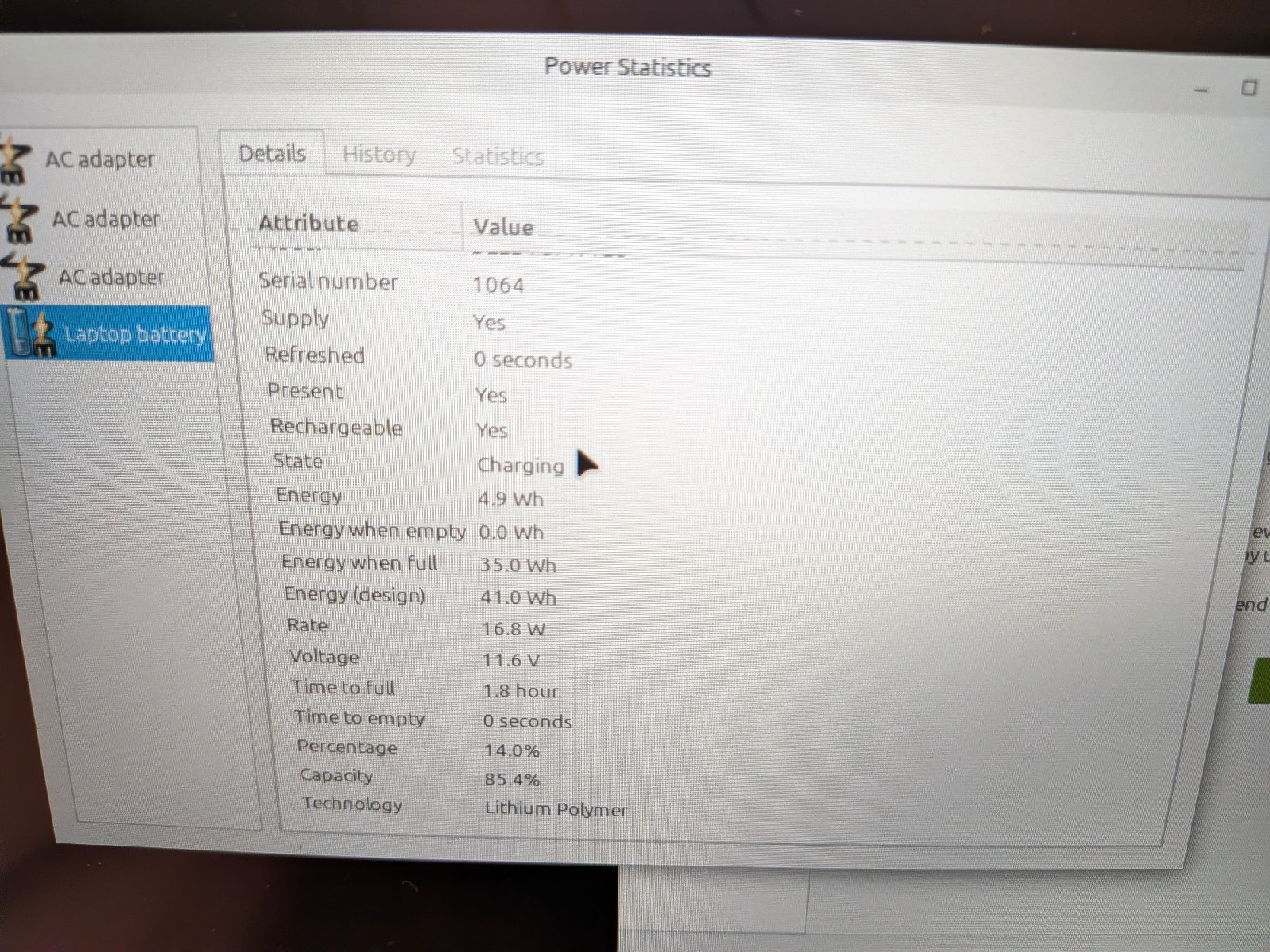
Task: Click the Laptop battery label text
Action: pos(136,334)
